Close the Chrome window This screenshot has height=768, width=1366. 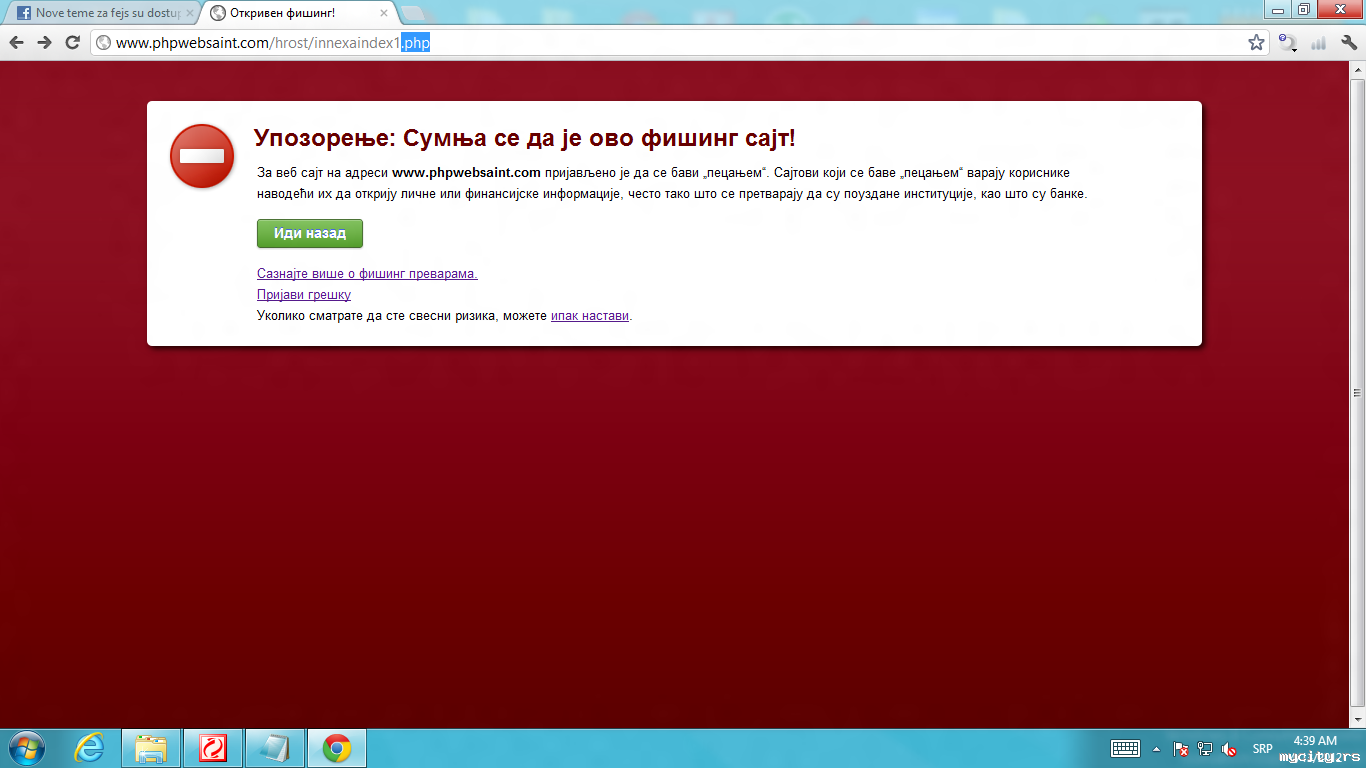click(x=1340, y=9)
